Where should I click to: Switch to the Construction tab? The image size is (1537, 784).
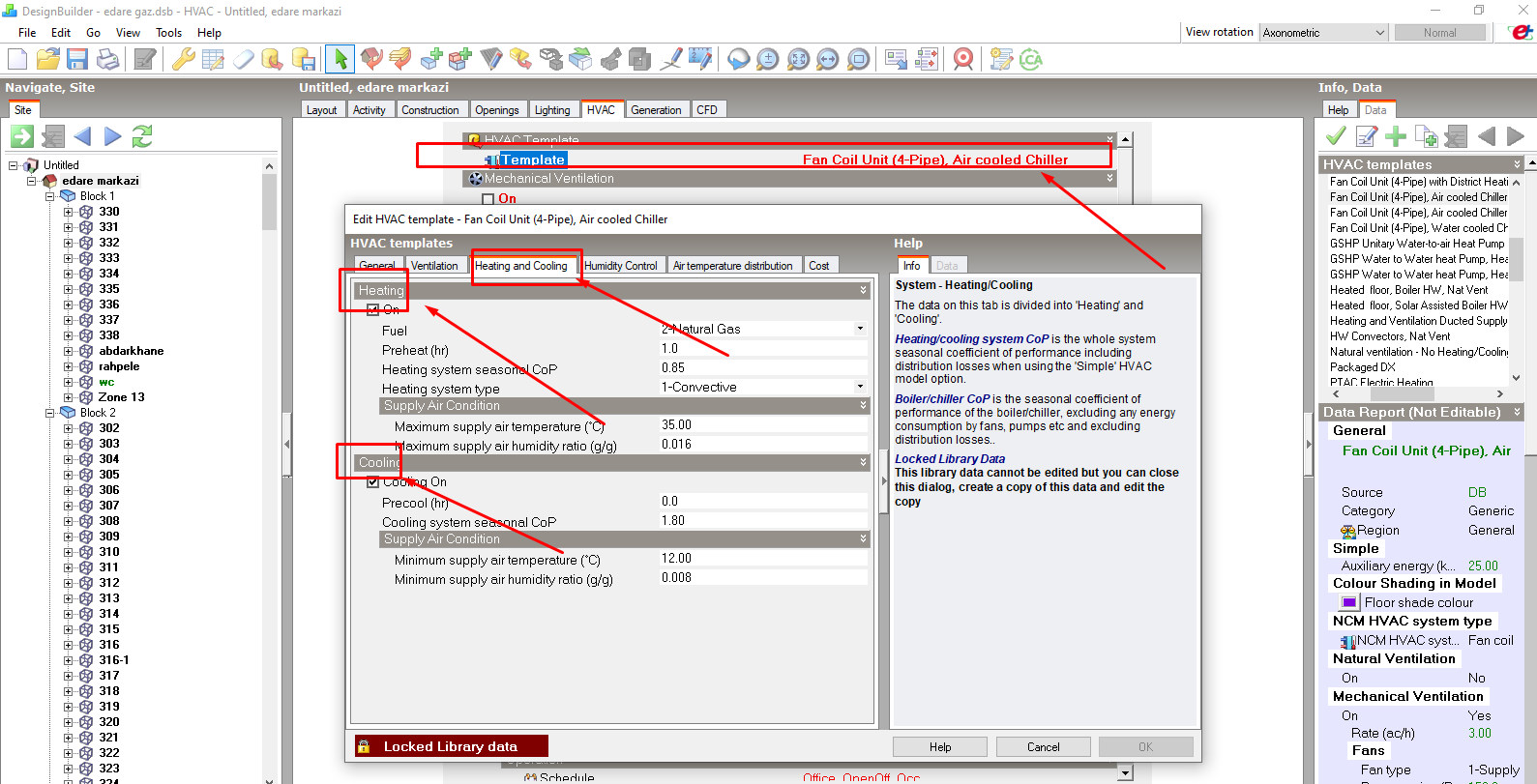[430, 110]
